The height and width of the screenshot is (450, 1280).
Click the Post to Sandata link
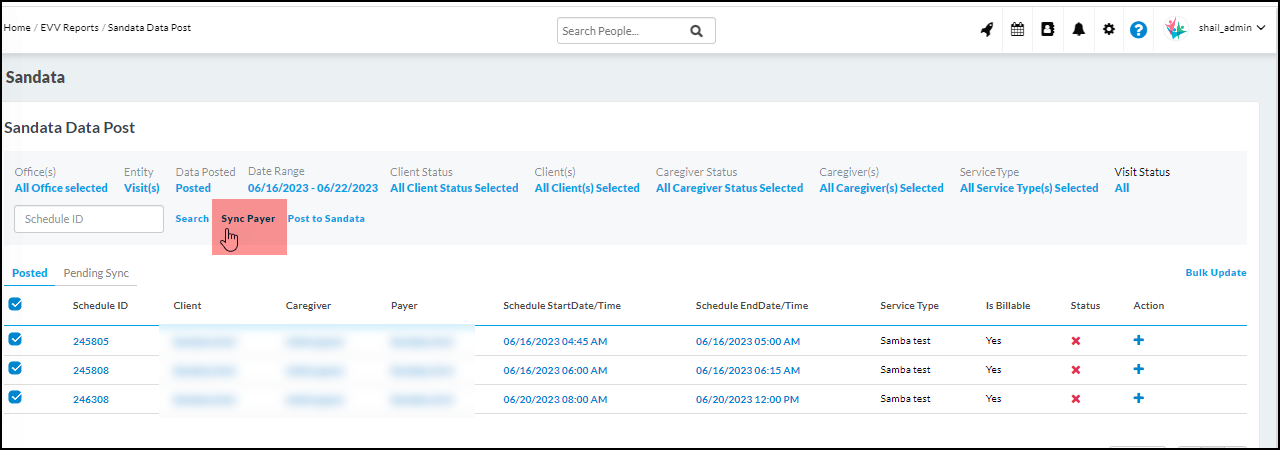pyautogui.click(x=326, y=218)
